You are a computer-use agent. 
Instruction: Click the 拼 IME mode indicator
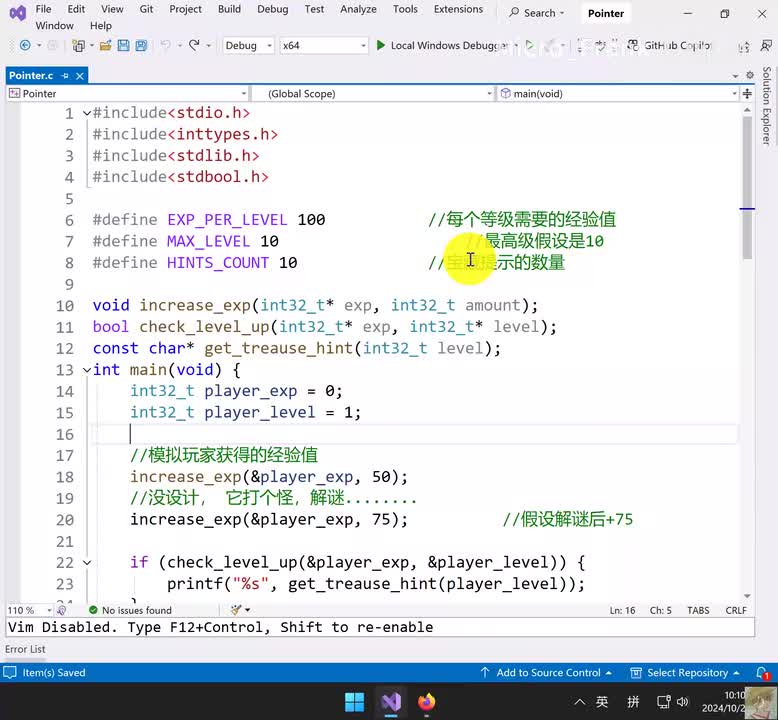pos(633,702)
